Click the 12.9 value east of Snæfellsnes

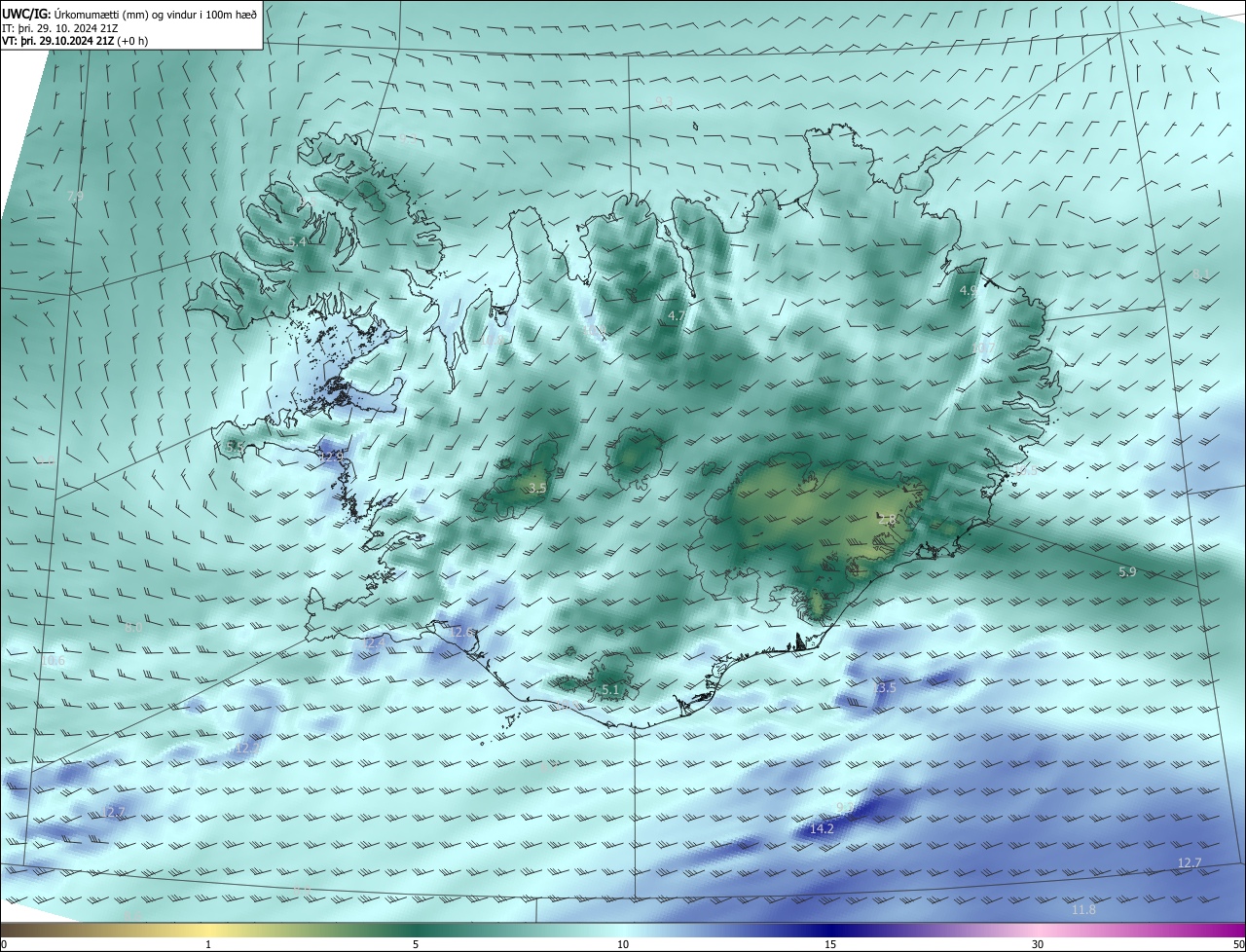[x=333, y=457]
